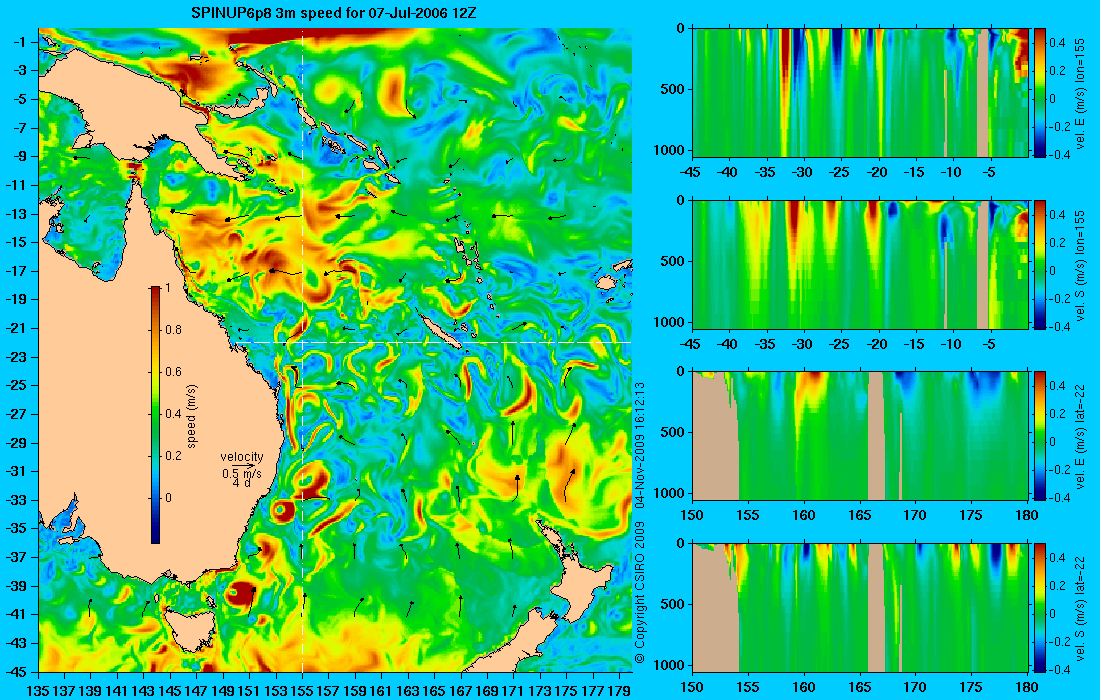The image size is (1100, 700).
Task: Click the "0.8" tick on the speed colorbar
Action: click(x=173, y=330)
